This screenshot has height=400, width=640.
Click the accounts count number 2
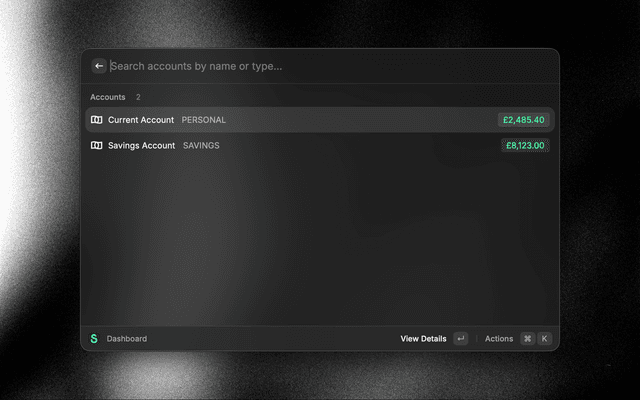pyautogui.click(x=138, y=97)
